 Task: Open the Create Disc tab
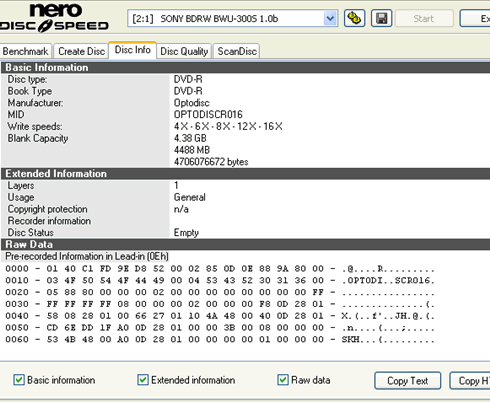[x=81, y=51]
